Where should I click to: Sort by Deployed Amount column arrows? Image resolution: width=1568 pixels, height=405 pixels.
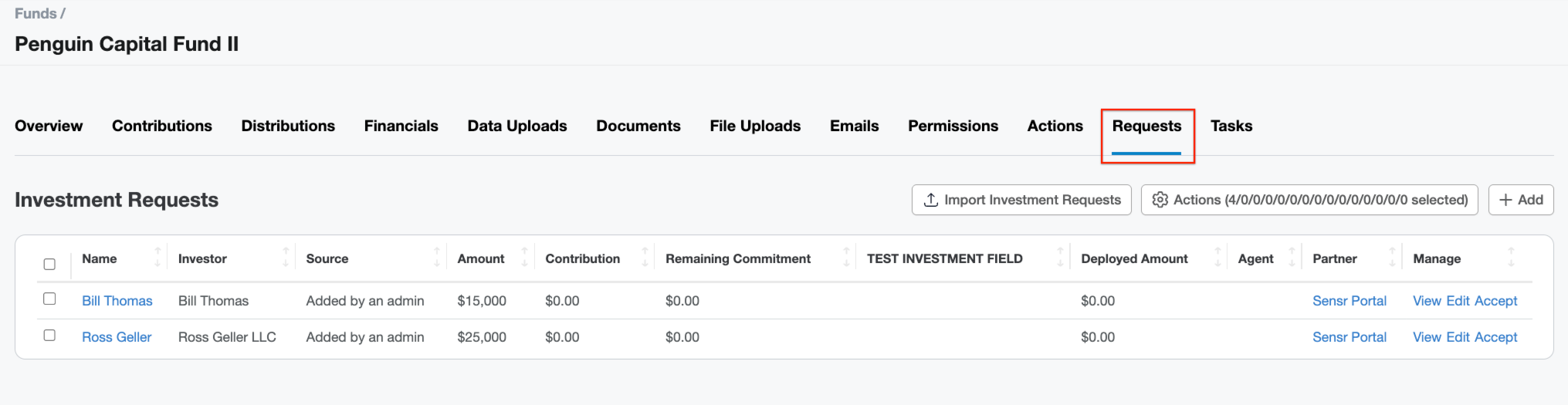point(1217,258)
